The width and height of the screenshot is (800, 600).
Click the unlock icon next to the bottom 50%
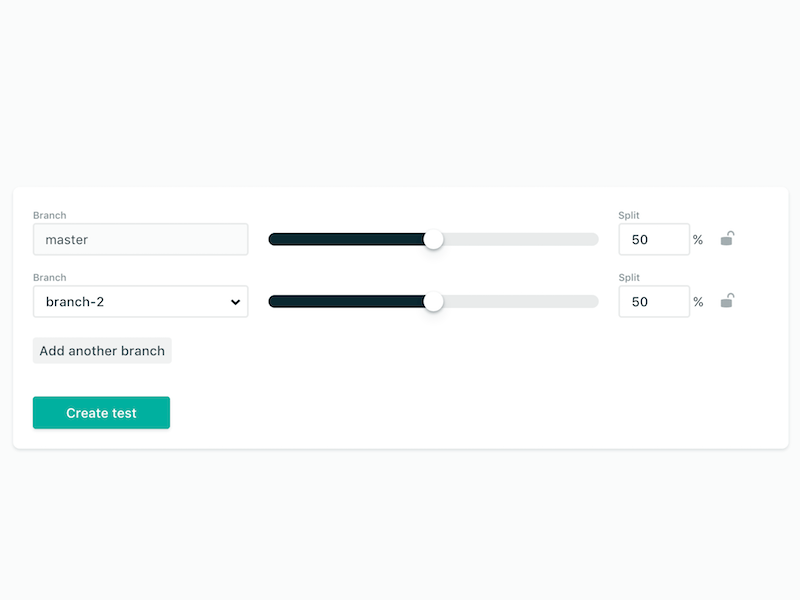point(727,301)
